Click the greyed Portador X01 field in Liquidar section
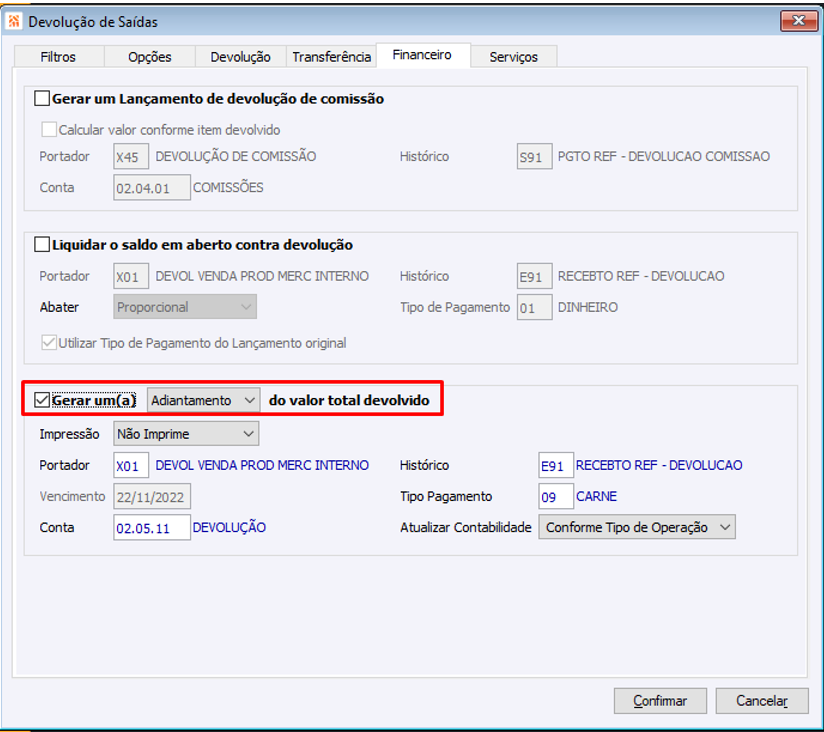The height and width of the screenshot is (732, 824). 131,276
